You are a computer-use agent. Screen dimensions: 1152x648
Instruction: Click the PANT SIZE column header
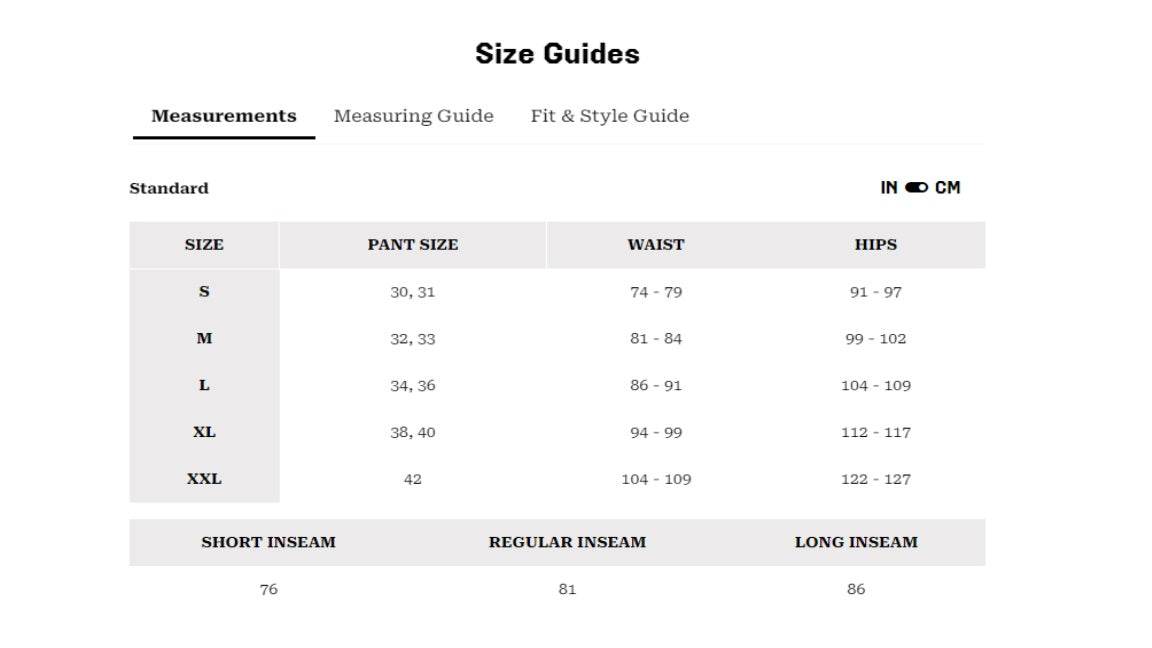413,245
